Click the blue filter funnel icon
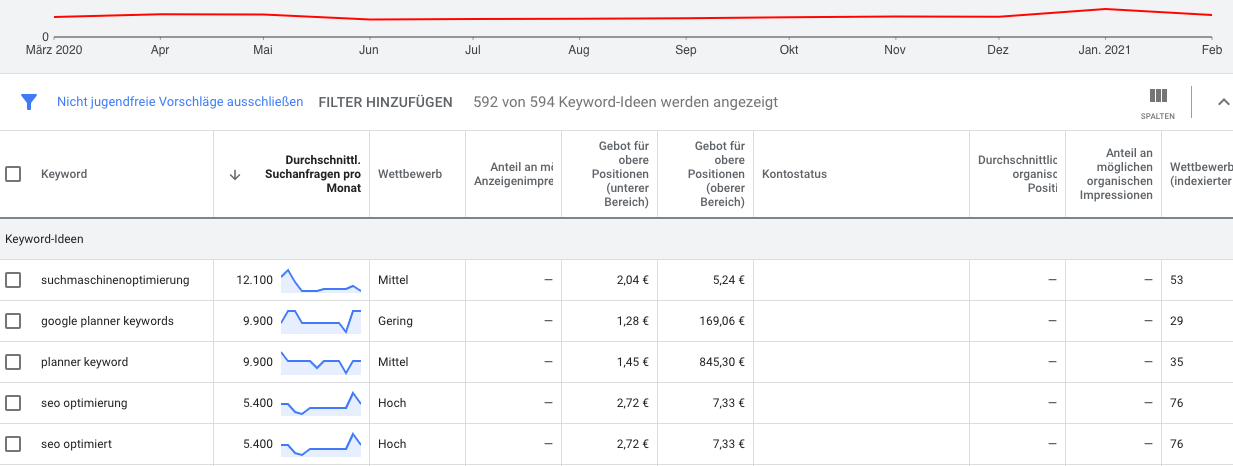 coord(29,102)
